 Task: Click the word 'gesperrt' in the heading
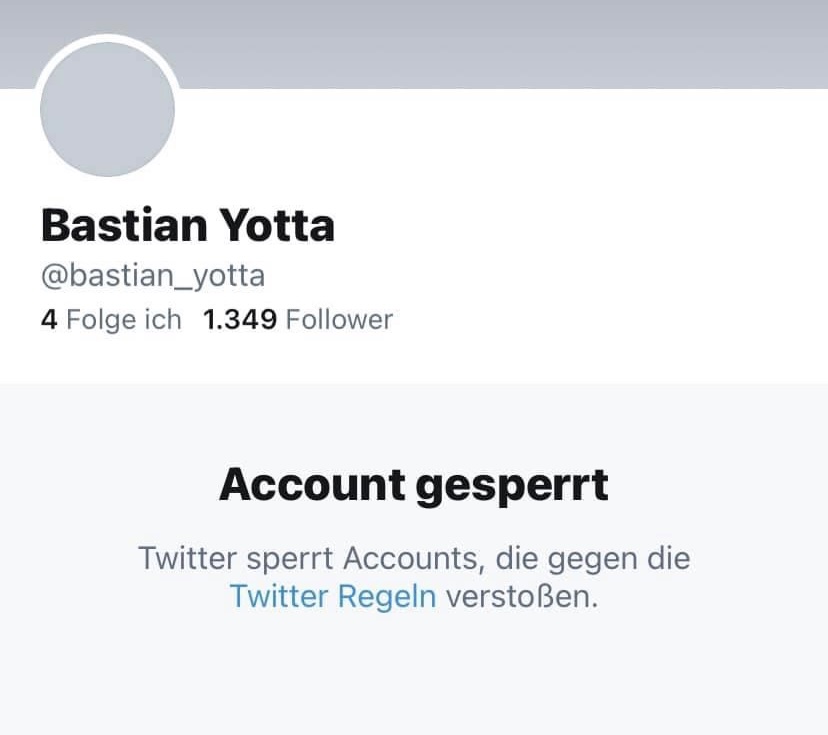click(511, 485)
